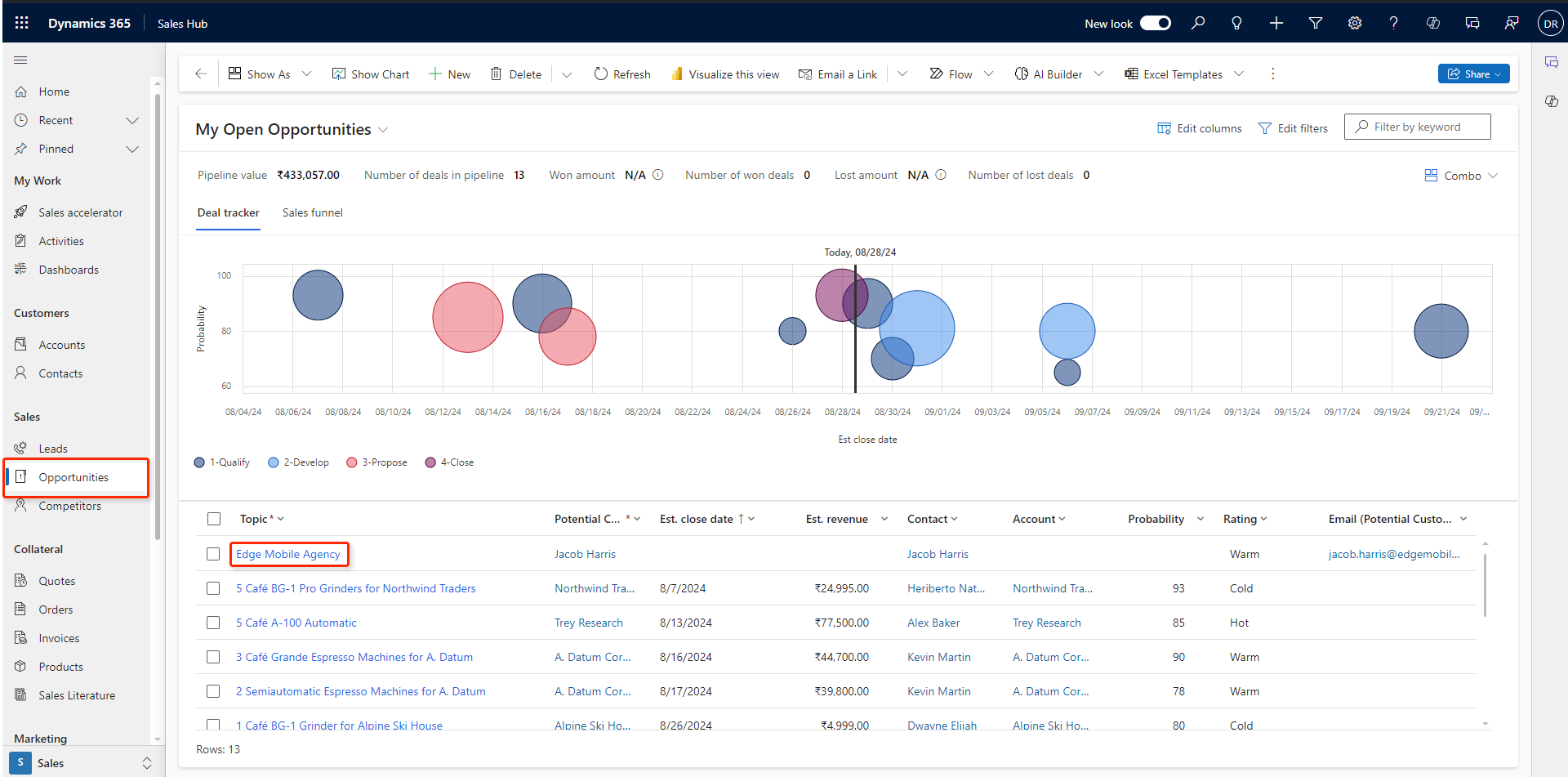The width and height of the screenshot is (1568, 777).
Task: Open right side panel Copilot icon
Action: (1552, 101)
